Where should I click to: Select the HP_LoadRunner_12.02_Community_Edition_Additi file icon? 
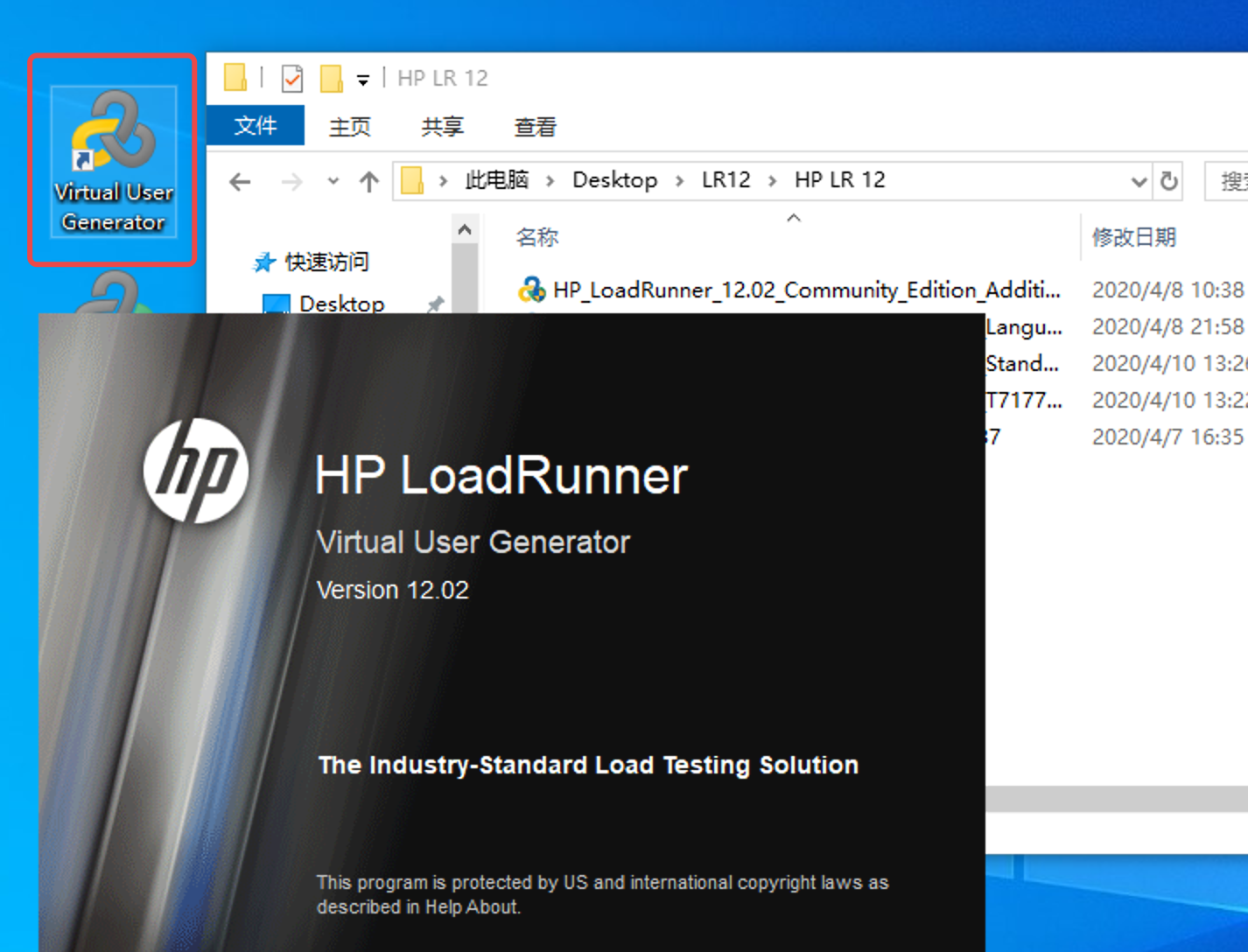coord(530,289)
